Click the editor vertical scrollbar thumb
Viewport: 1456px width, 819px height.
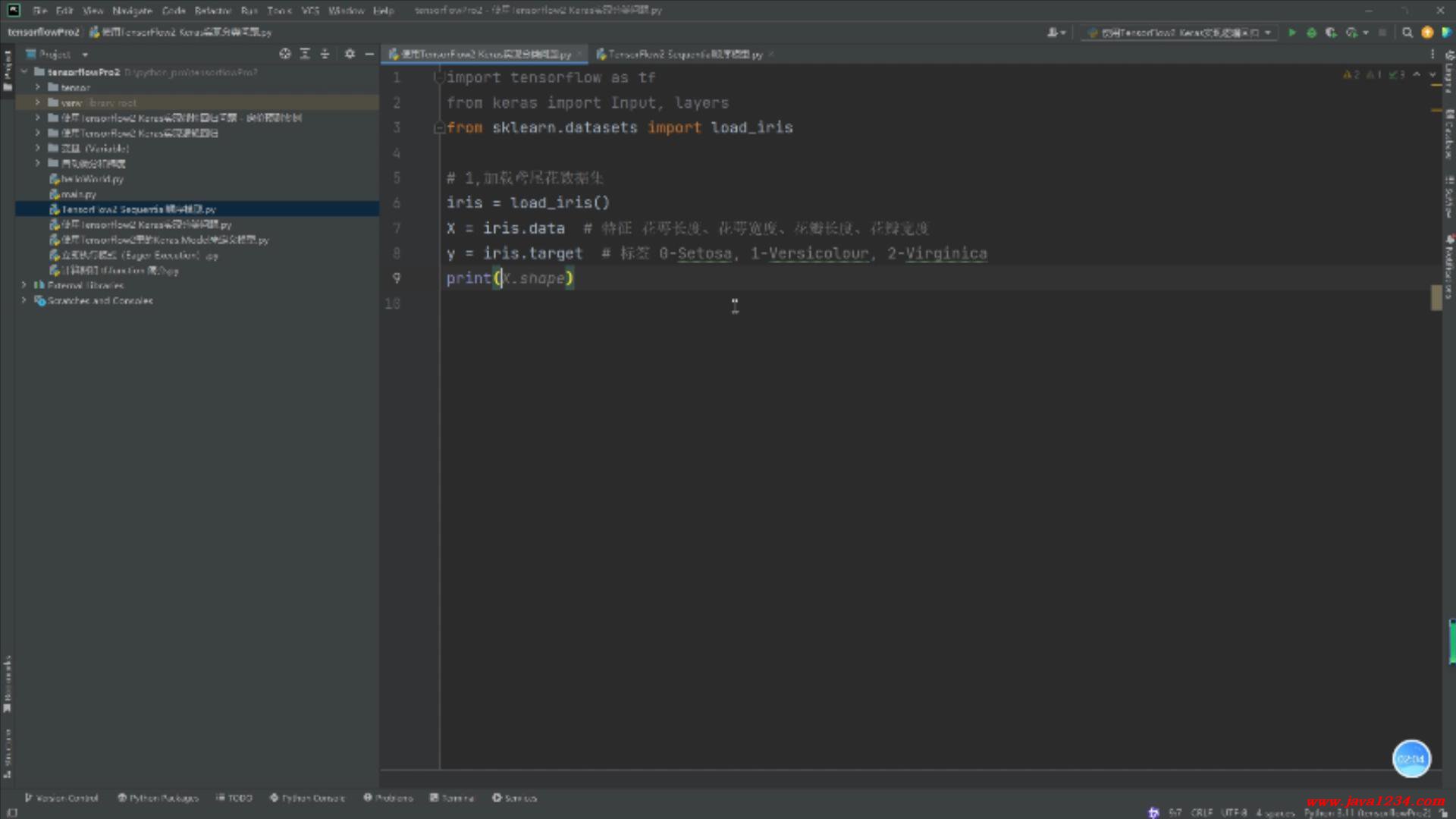1436,297
